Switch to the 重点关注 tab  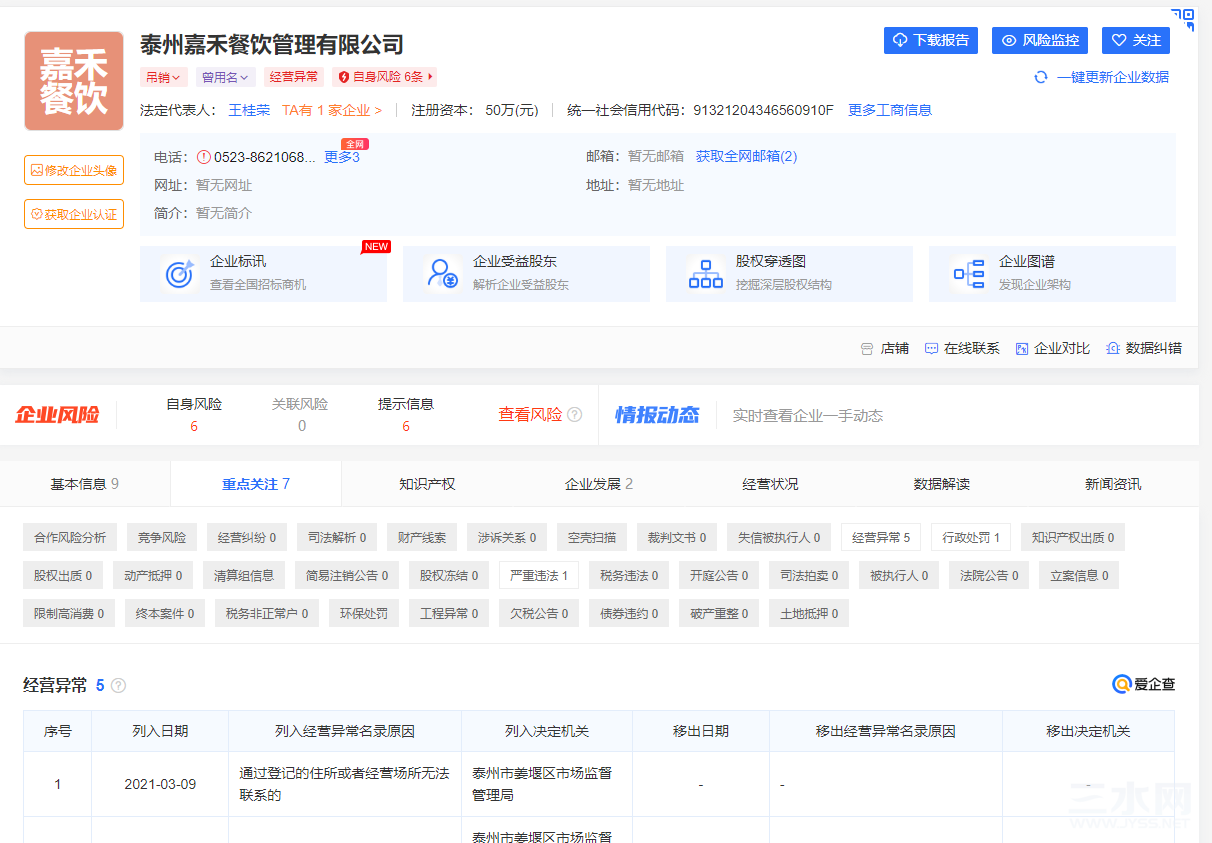pyautogui.click(x=256, y=484)
